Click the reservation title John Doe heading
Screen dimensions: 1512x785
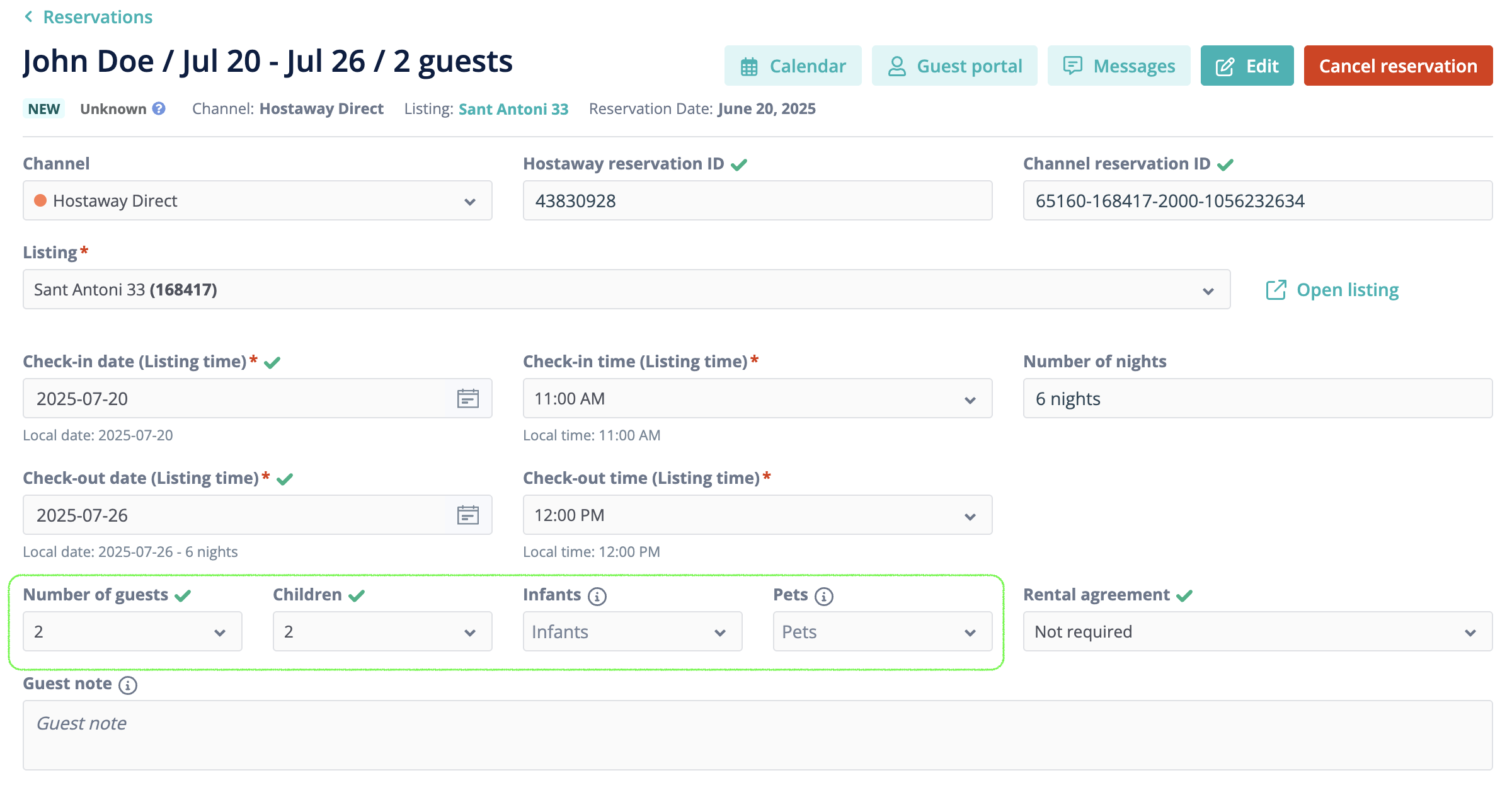coord(268,62)
